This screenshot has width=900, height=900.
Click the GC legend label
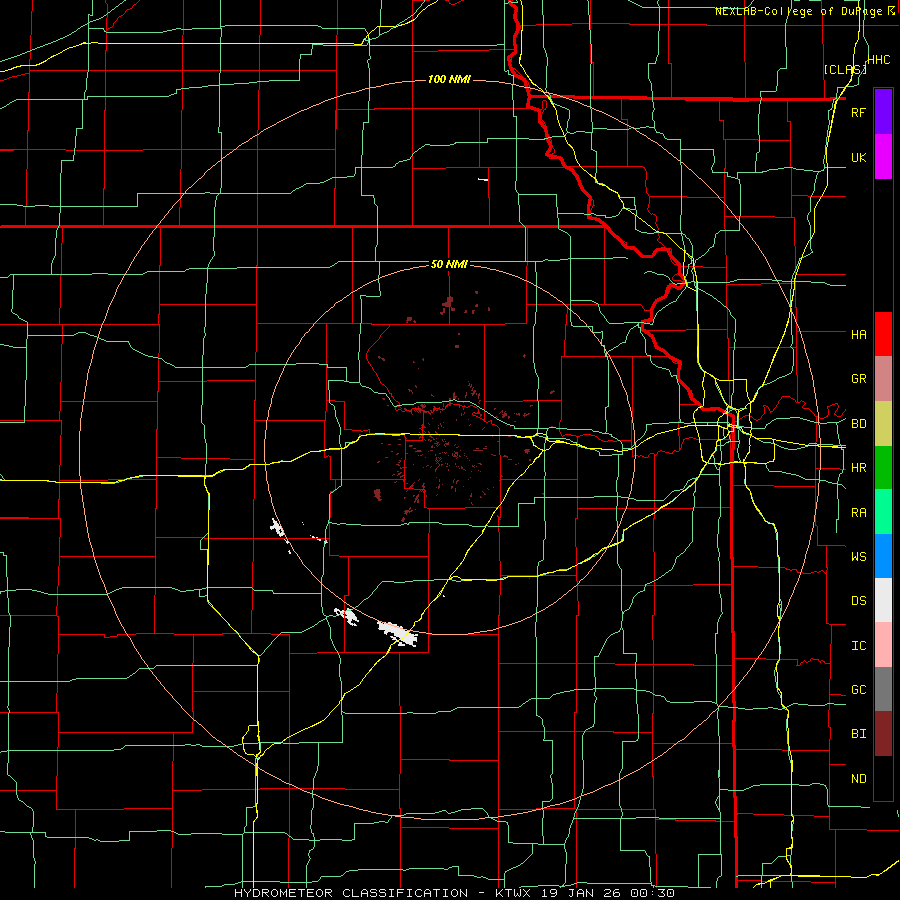click(858, 690)
